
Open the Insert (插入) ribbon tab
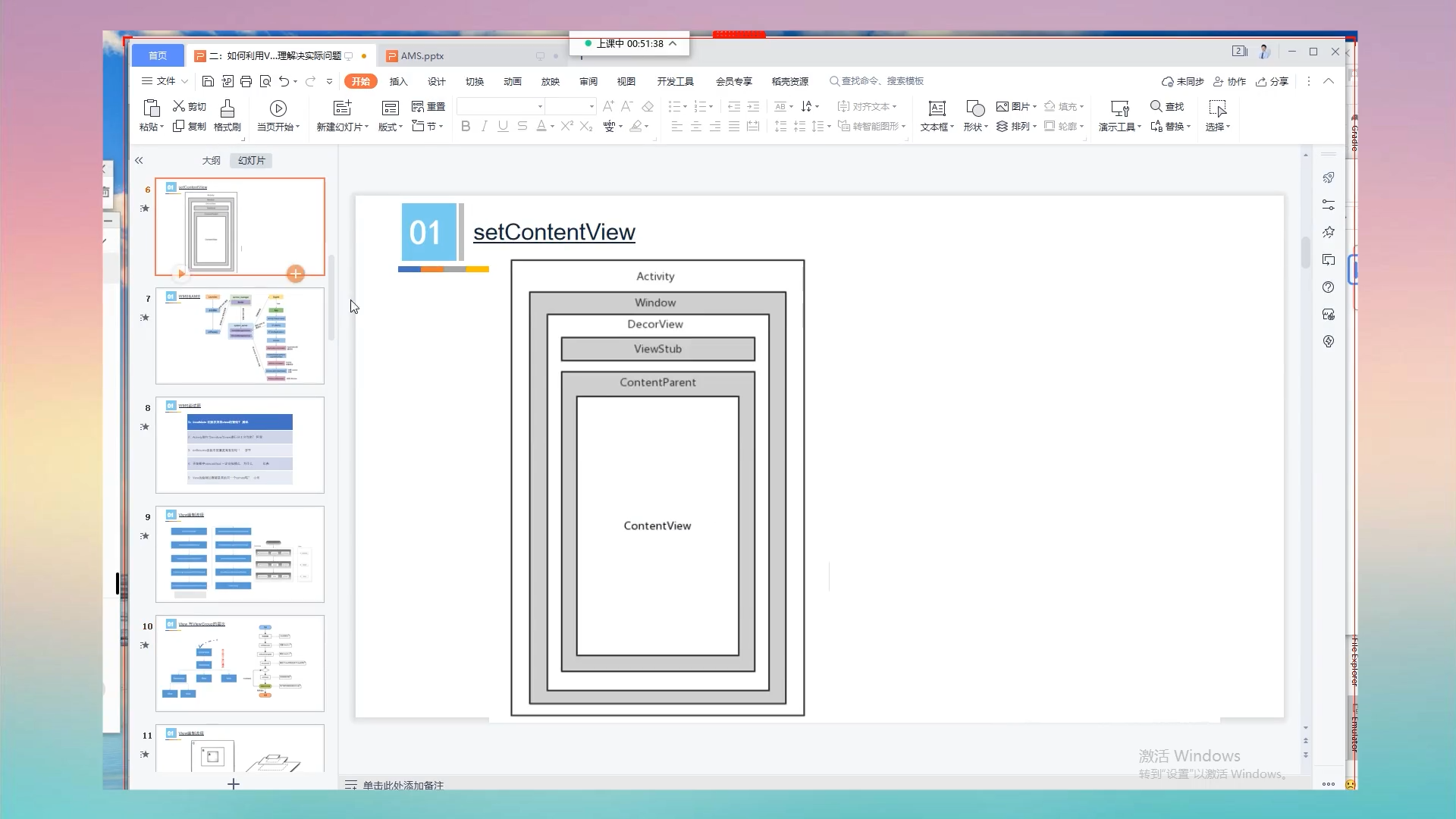[398, 81]
